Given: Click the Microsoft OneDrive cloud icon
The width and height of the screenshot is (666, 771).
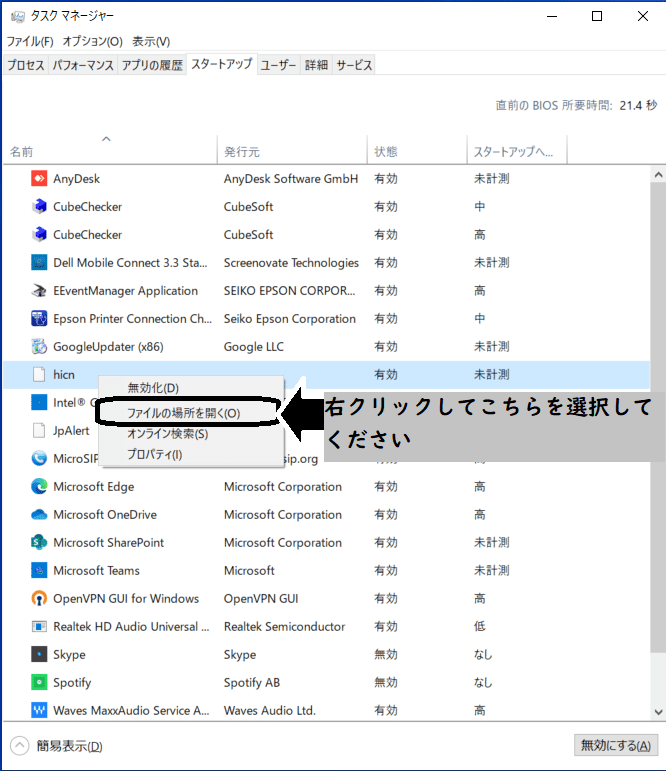Looking at the screenshot, I should [x=39, y=514].
